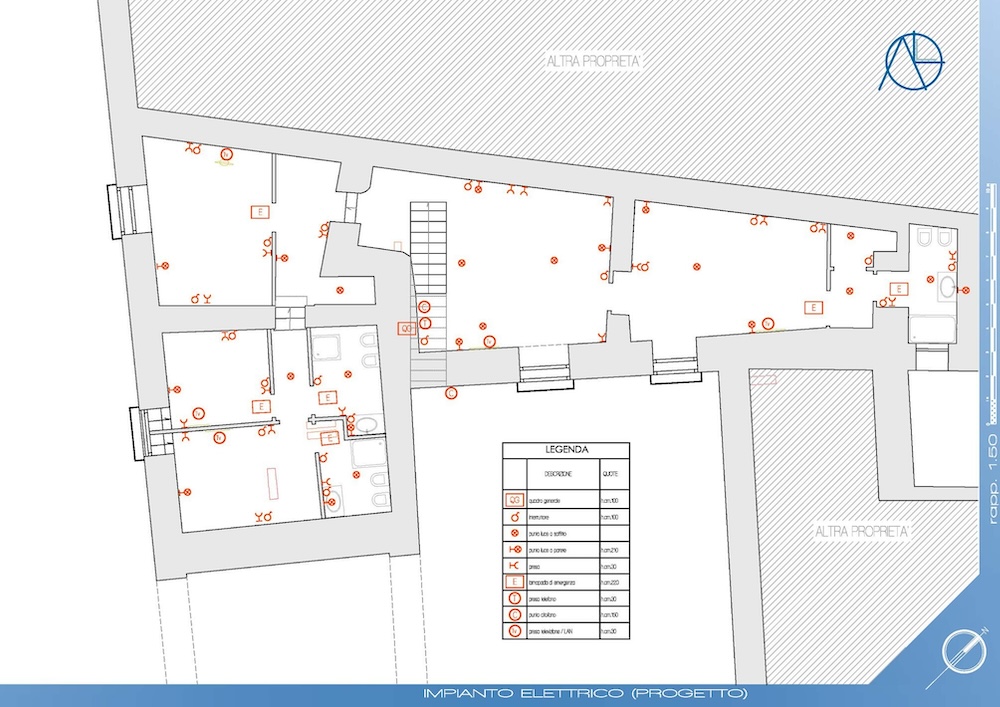Click the punto luce a parete legend symbol
This screenshot has width=1000, height=707.
pos(516,551)
